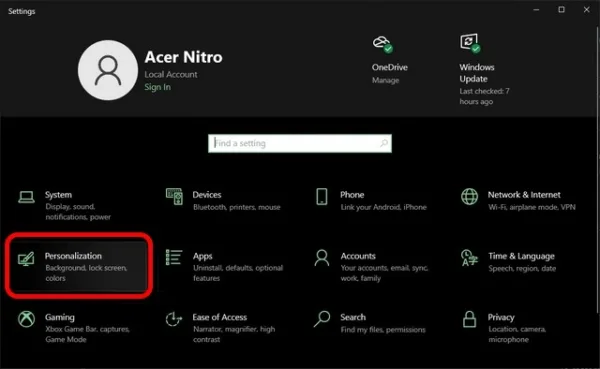This screenshot has height=369, width=600.
Task: Open System settings title
Action: [x=58, y=195]
